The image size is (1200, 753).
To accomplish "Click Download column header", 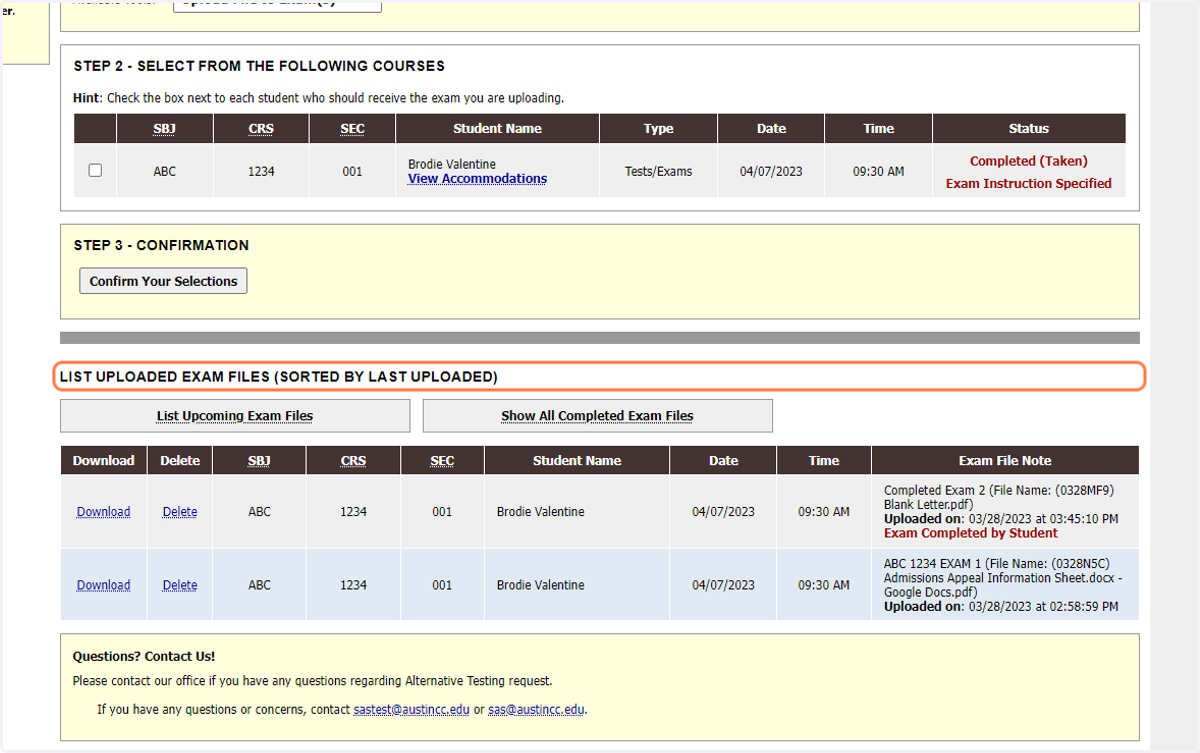I will tap(103, 461).
